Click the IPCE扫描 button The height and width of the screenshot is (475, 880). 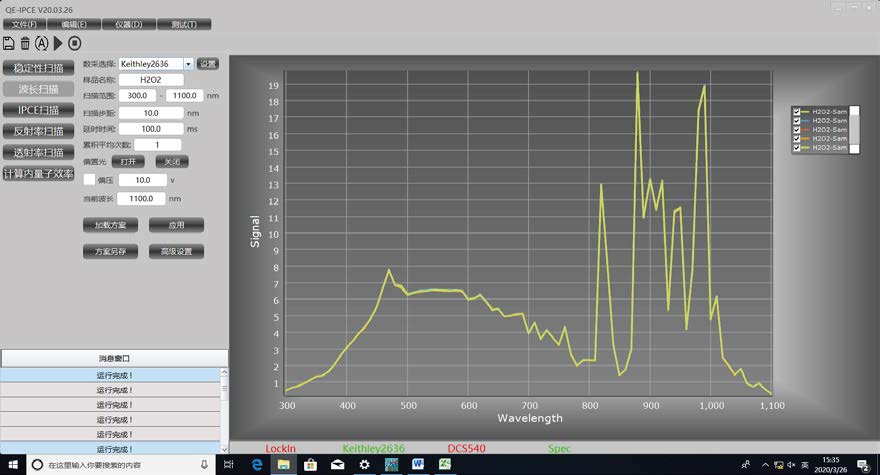38,110
